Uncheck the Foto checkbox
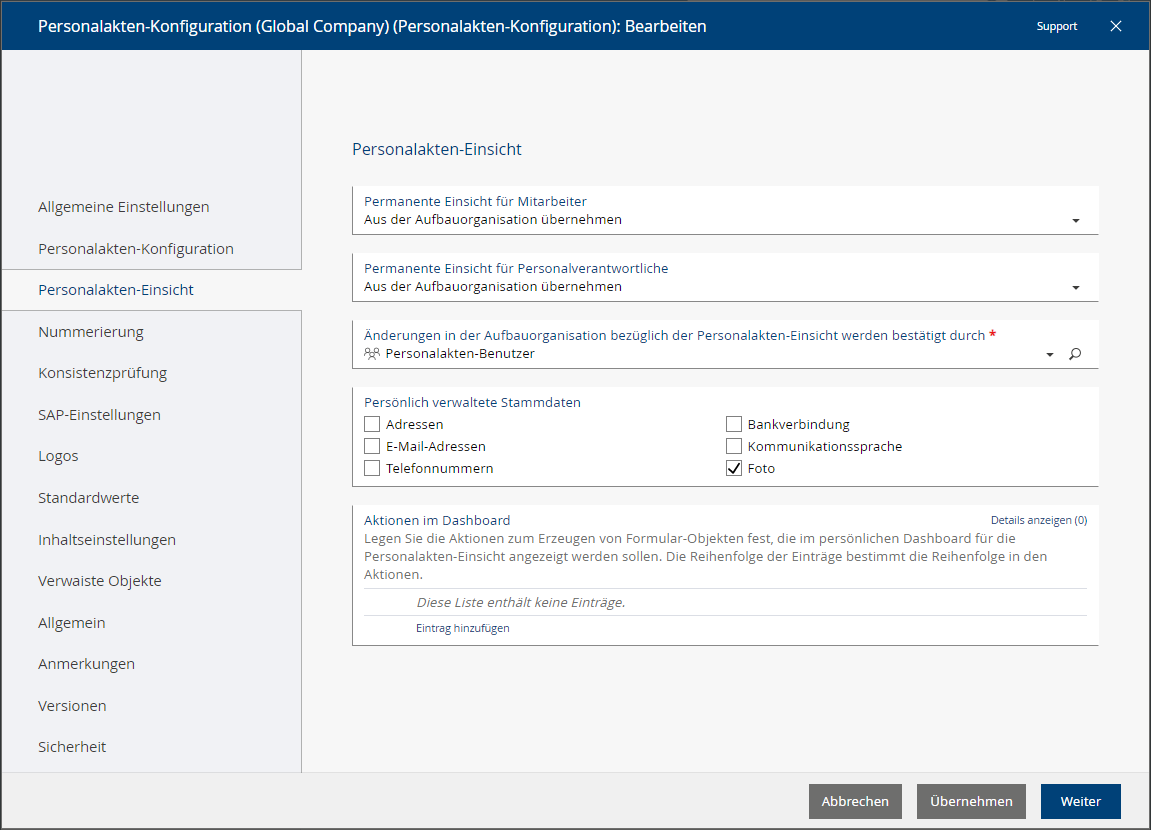 pyautogui.click(x=734, y=468)
